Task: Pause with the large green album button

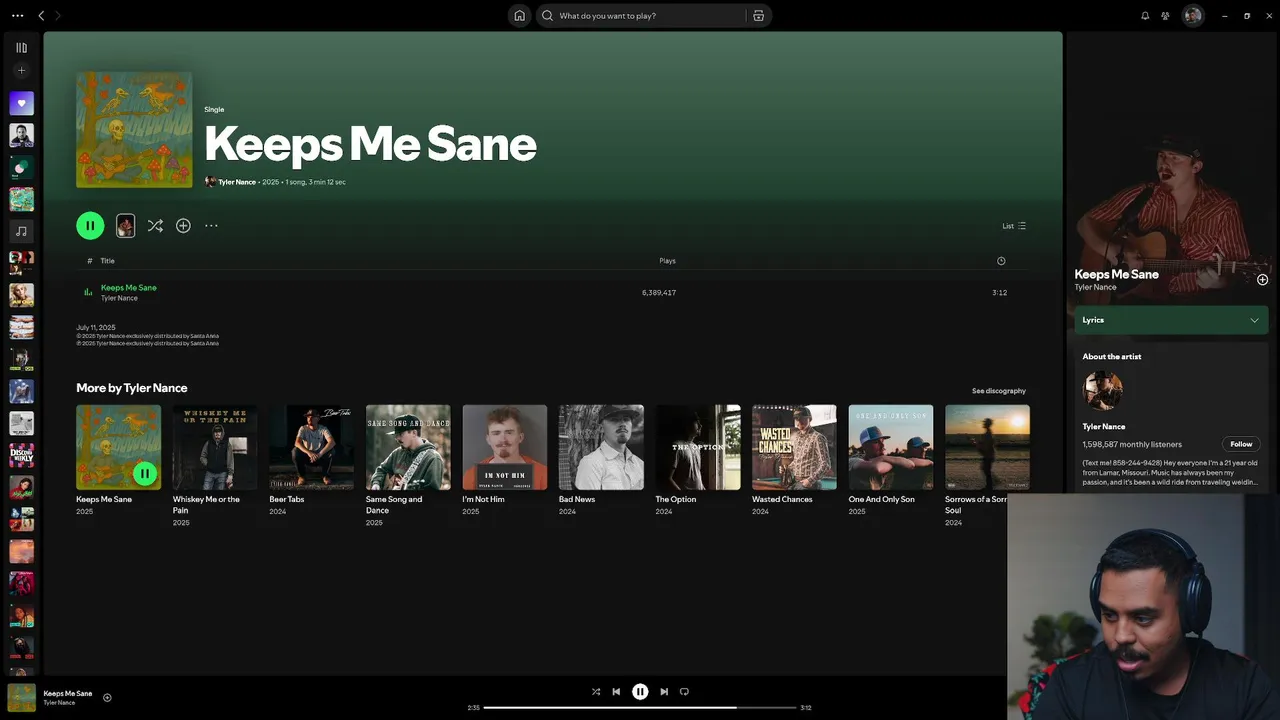Action: point(90,226)
